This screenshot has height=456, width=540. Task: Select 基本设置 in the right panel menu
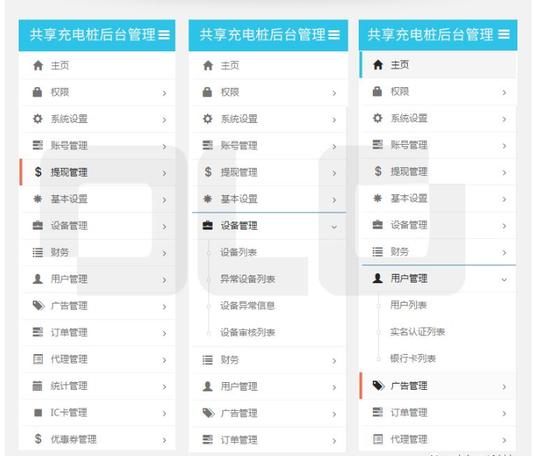click(438, 198)
